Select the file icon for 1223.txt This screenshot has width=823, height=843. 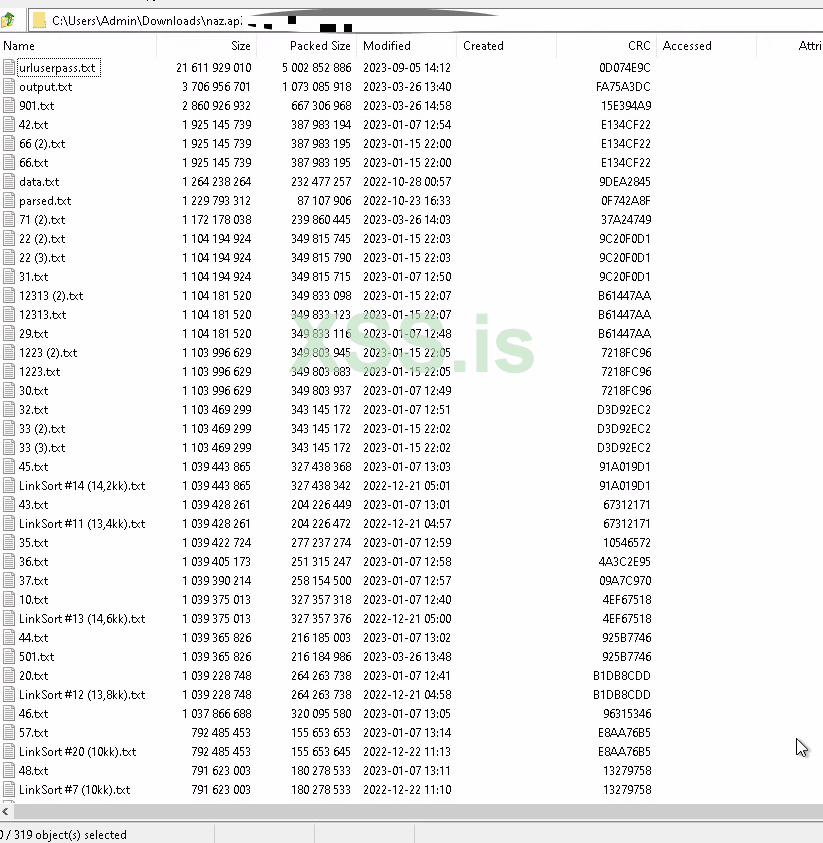[x=9, y=372]
